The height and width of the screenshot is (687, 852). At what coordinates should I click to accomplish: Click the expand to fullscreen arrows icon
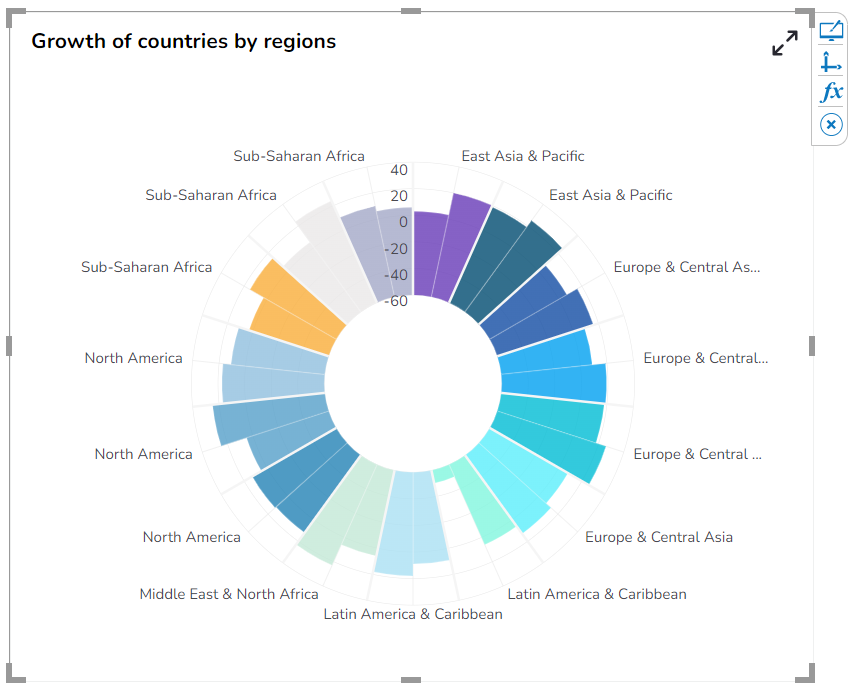point(785,43)
